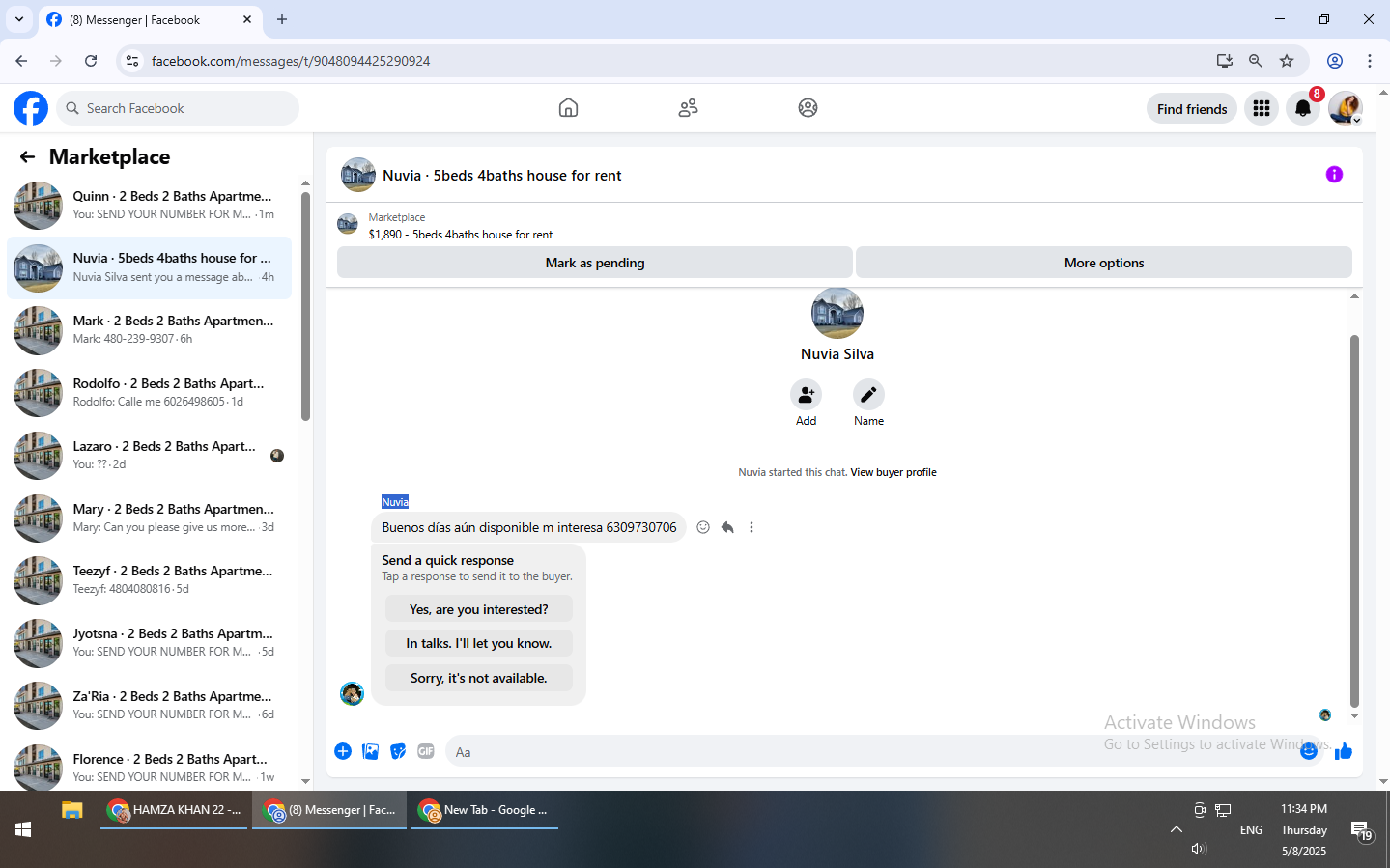Open Mark 2 Beds 2 Baths conversation

[x=150, y=330]
